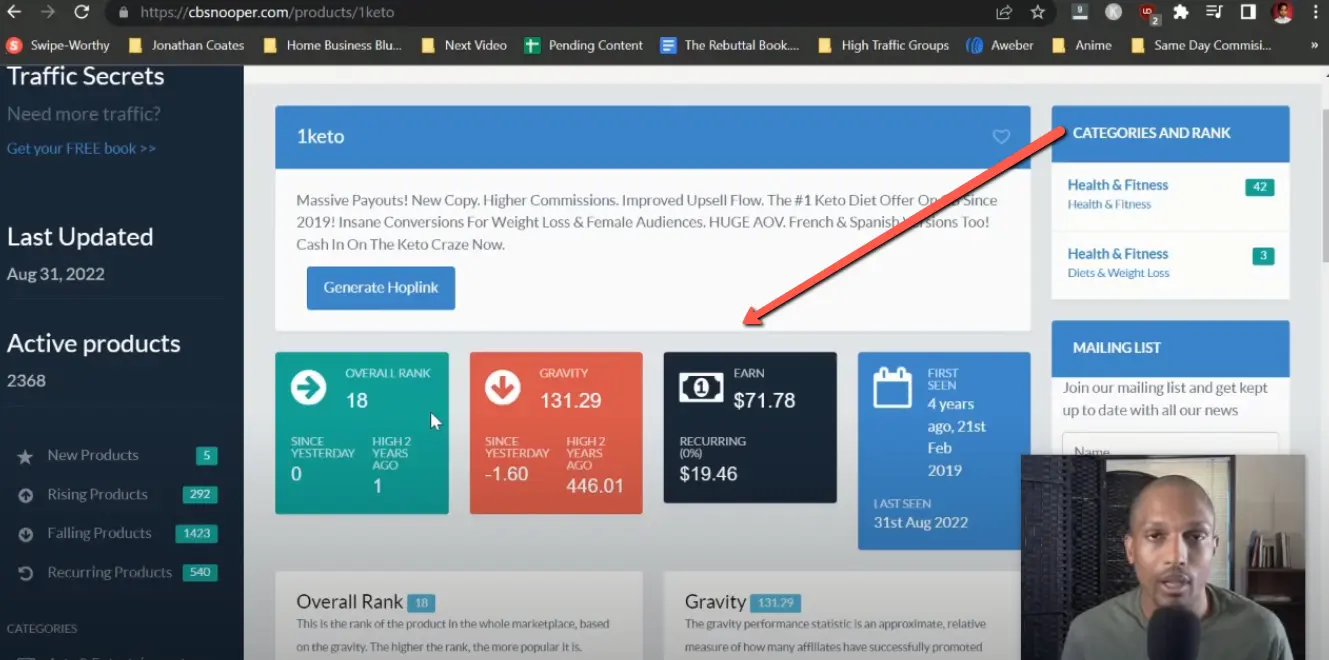1329x660 pixels.
Task: Click the Gravity red down-arrow icon
Action: (x=501, y=386)
